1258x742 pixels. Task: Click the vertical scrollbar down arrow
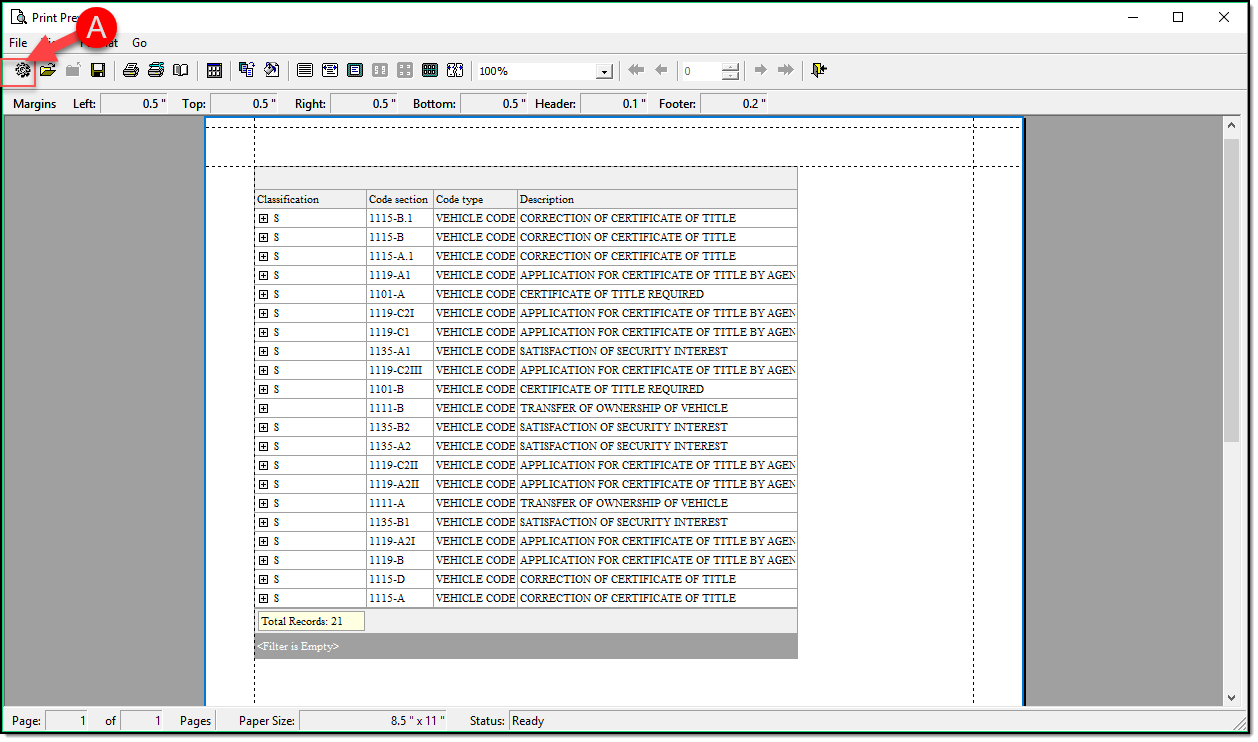point(1231,698)
